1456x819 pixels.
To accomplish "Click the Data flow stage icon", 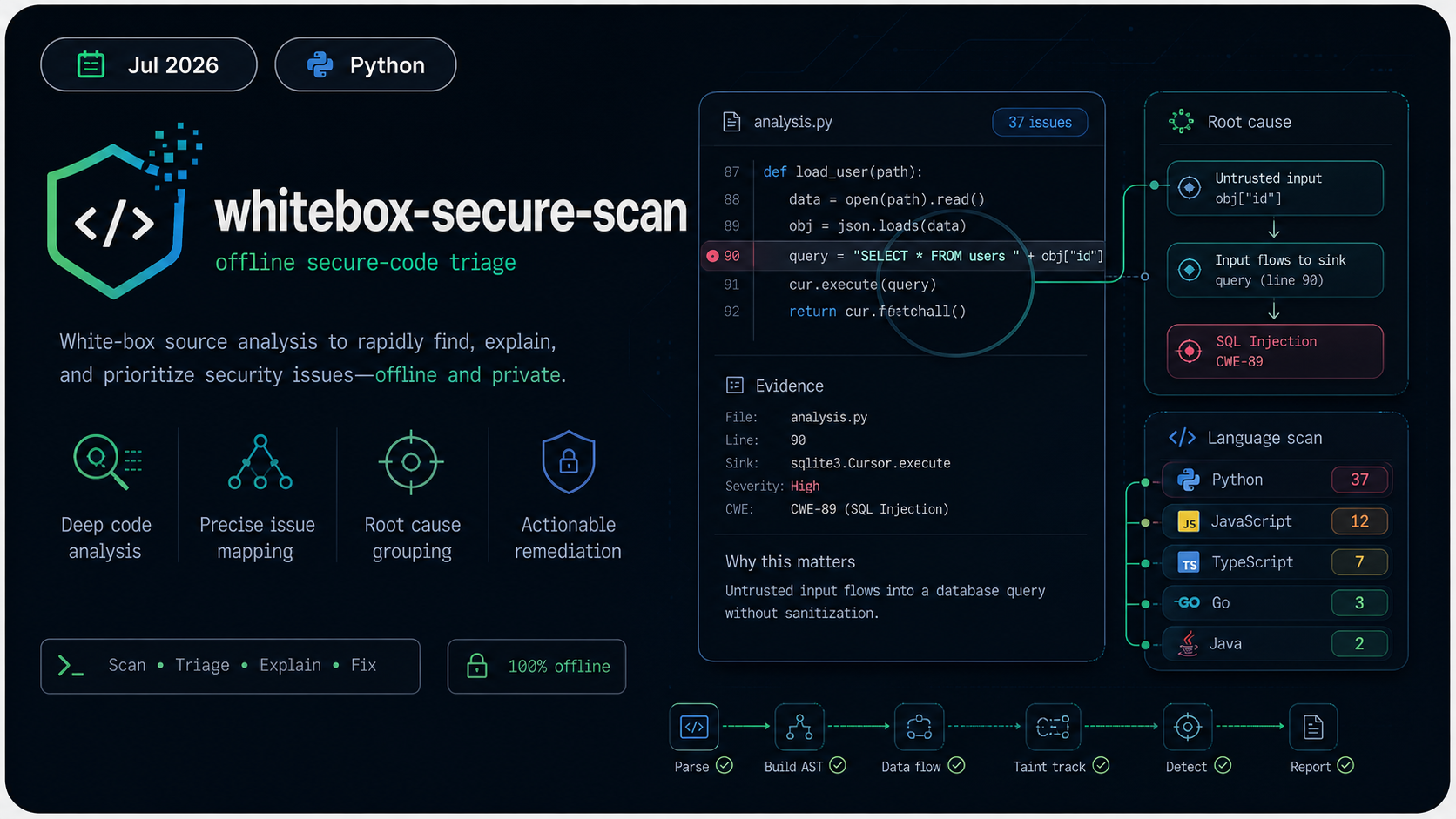I will pos(919,727).
